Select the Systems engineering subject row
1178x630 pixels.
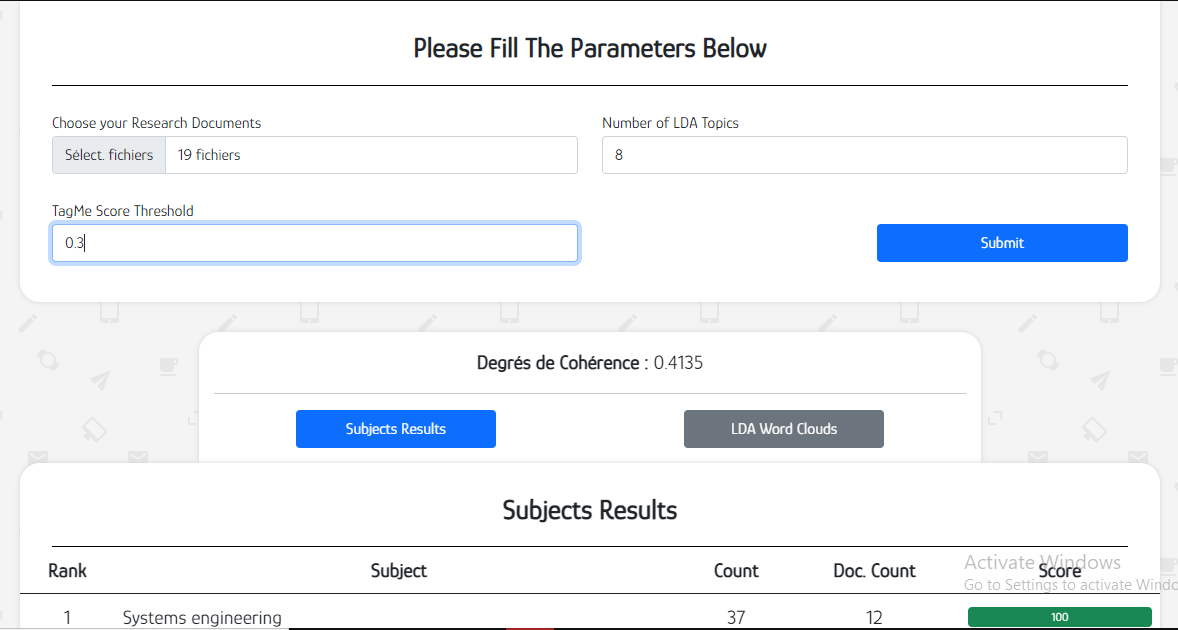pyautogui.click(x=590, y=617)
